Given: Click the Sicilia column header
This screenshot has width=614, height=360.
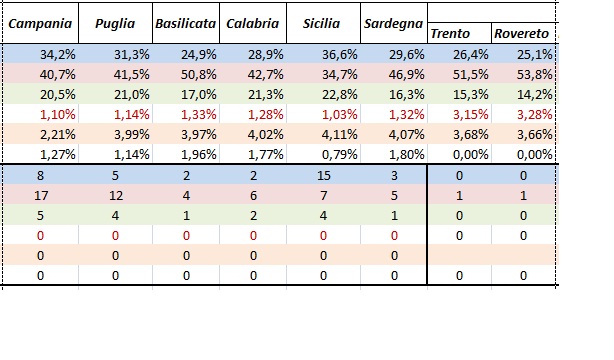Looking at the screenshot, I should coord(323,24).
